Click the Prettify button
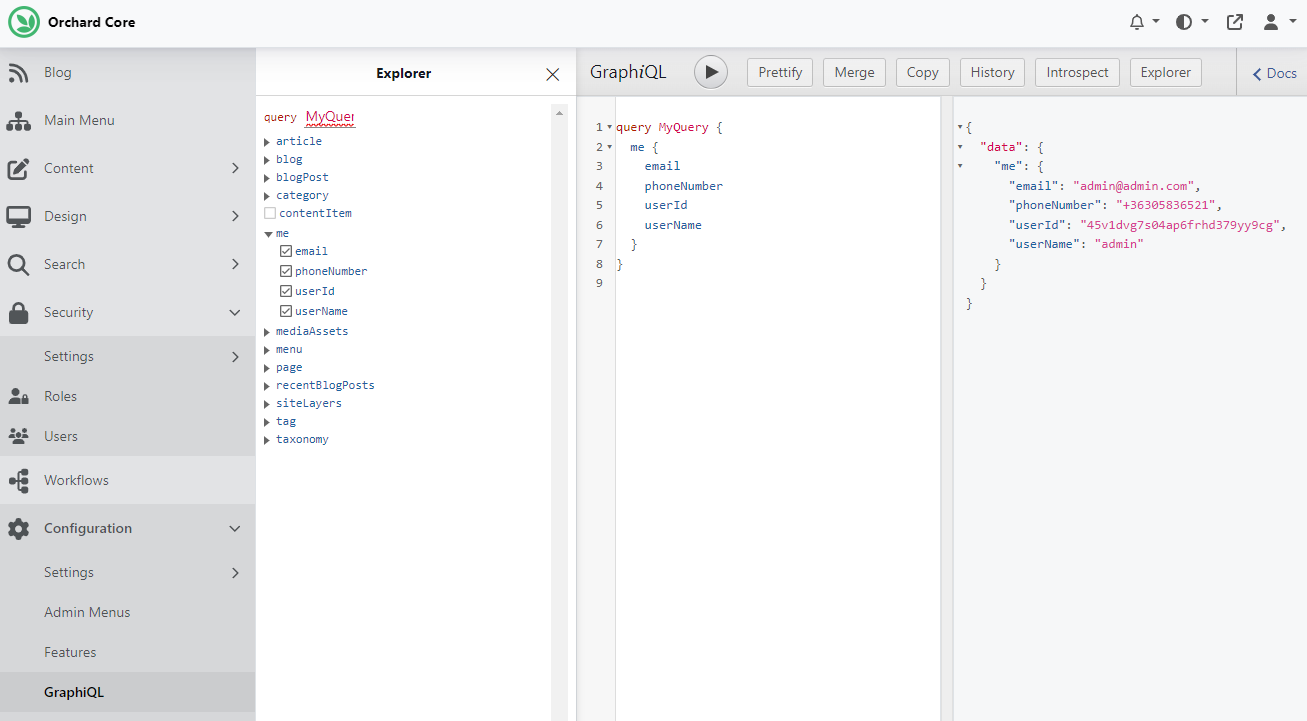The image size is (1307, 721). point(780,72)
